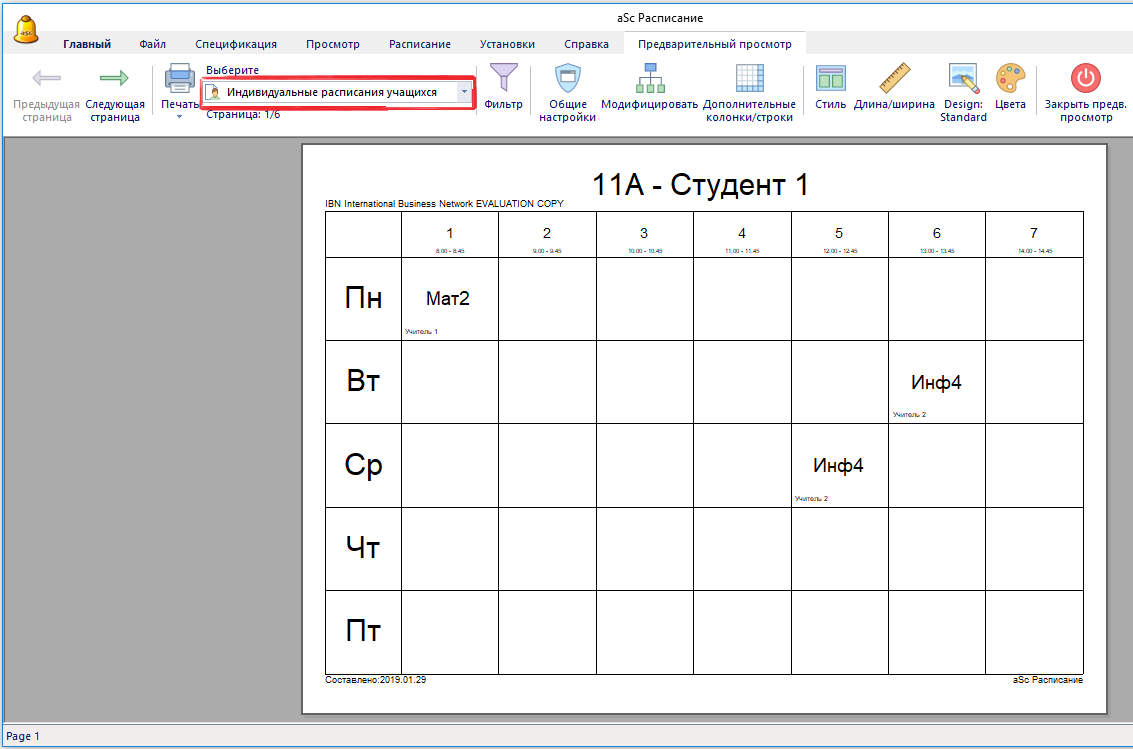Click the Стиль icon
The image size is (1133, 749).
[x=830, y=80]
